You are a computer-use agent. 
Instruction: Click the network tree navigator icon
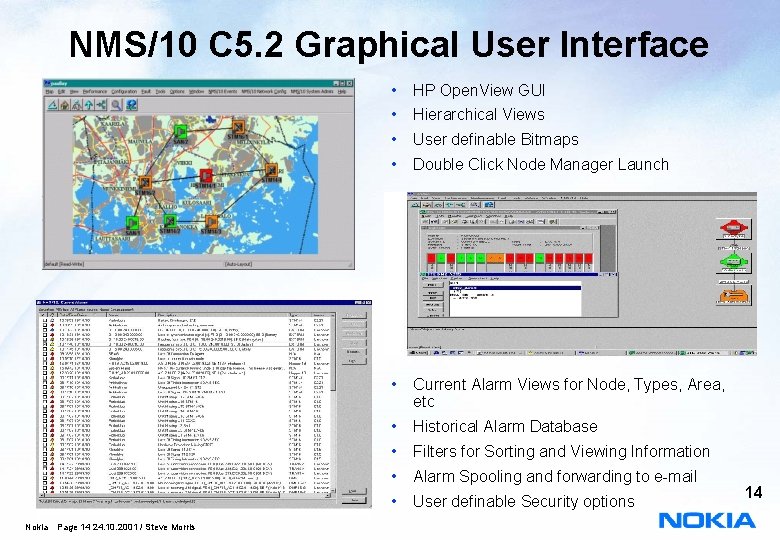(x=101, y=105)
